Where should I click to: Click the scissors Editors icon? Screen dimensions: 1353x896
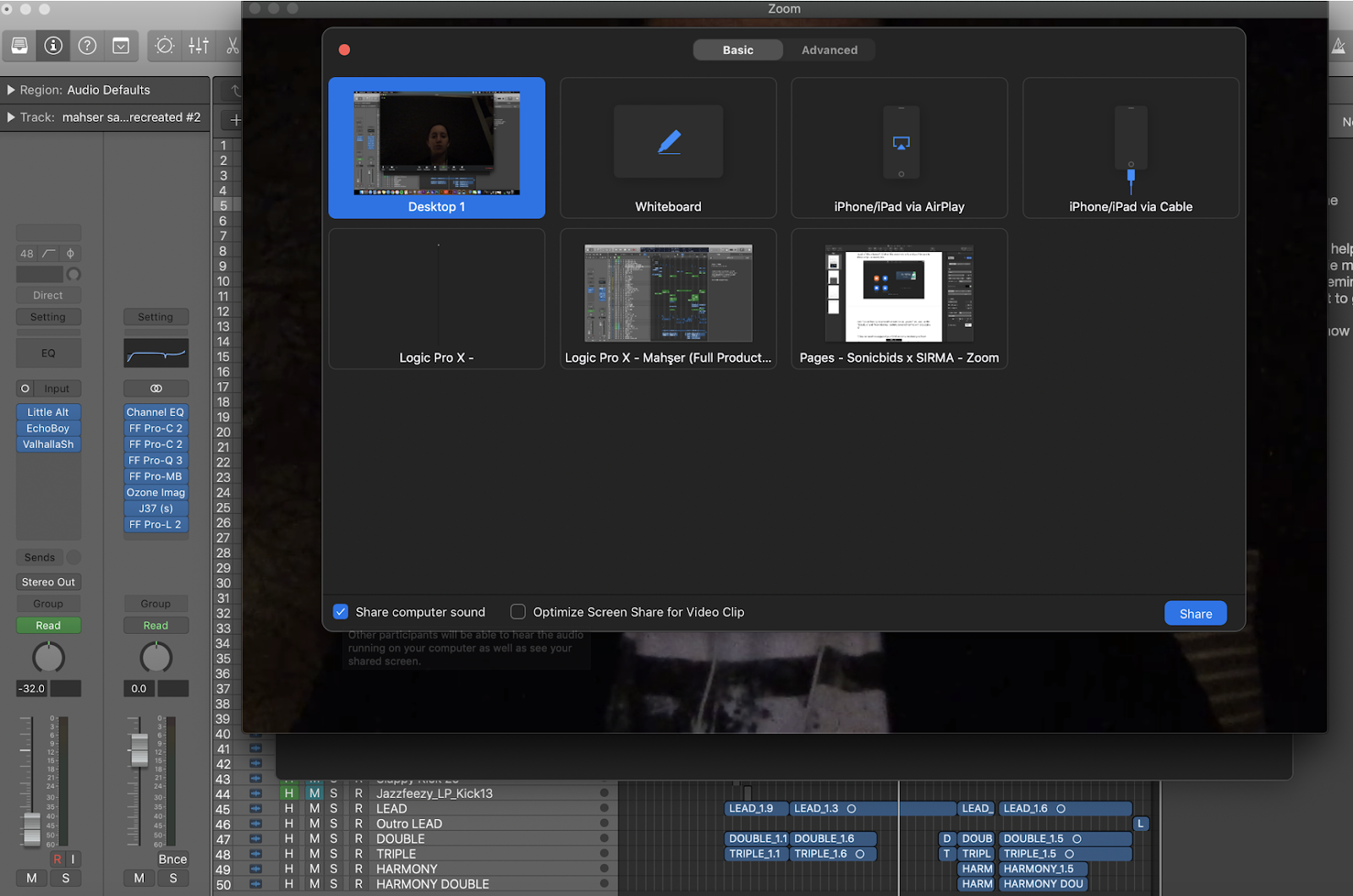[x=232, y=46]
